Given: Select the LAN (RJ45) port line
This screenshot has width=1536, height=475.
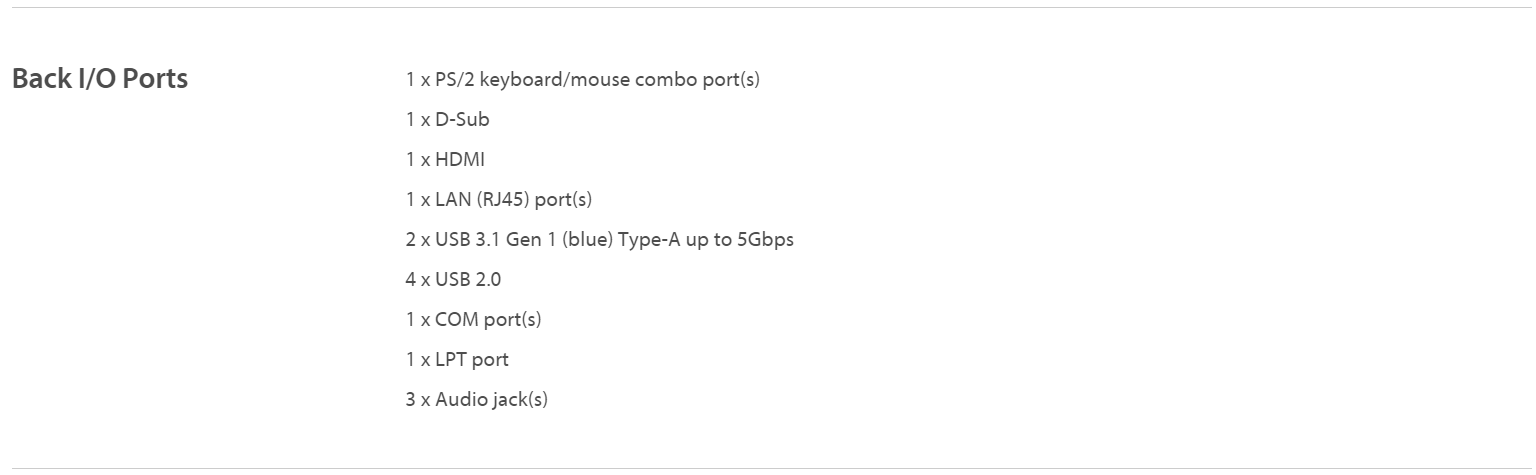Looking at the screenshot, I should tap(498, 199).
